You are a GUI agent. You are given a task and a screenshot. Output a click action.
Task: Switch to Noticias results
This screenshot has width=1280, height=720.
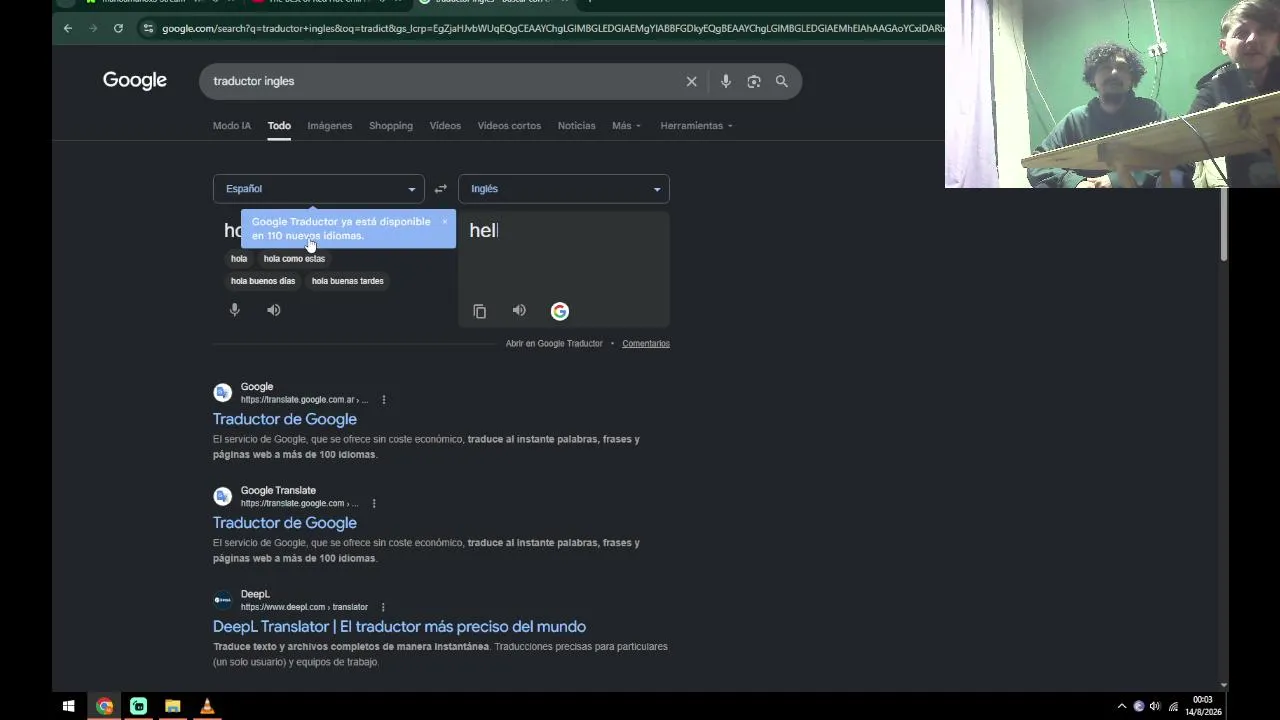576,126
